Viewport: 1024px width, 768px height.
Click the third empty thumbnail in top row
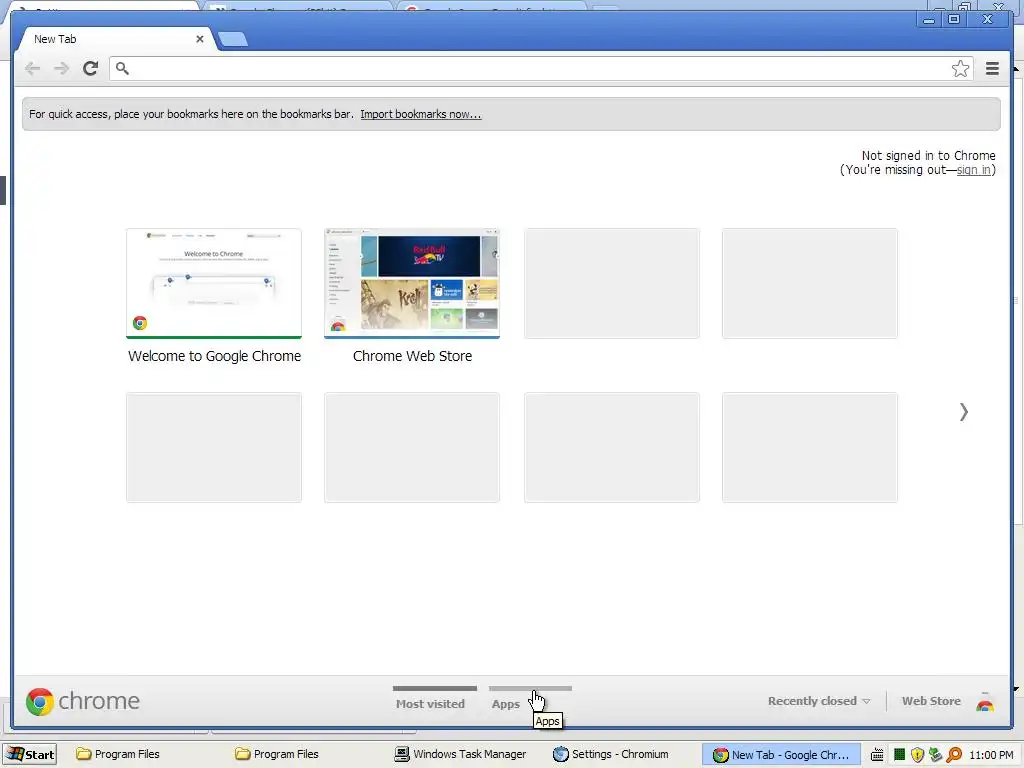(x=612, y=283)
